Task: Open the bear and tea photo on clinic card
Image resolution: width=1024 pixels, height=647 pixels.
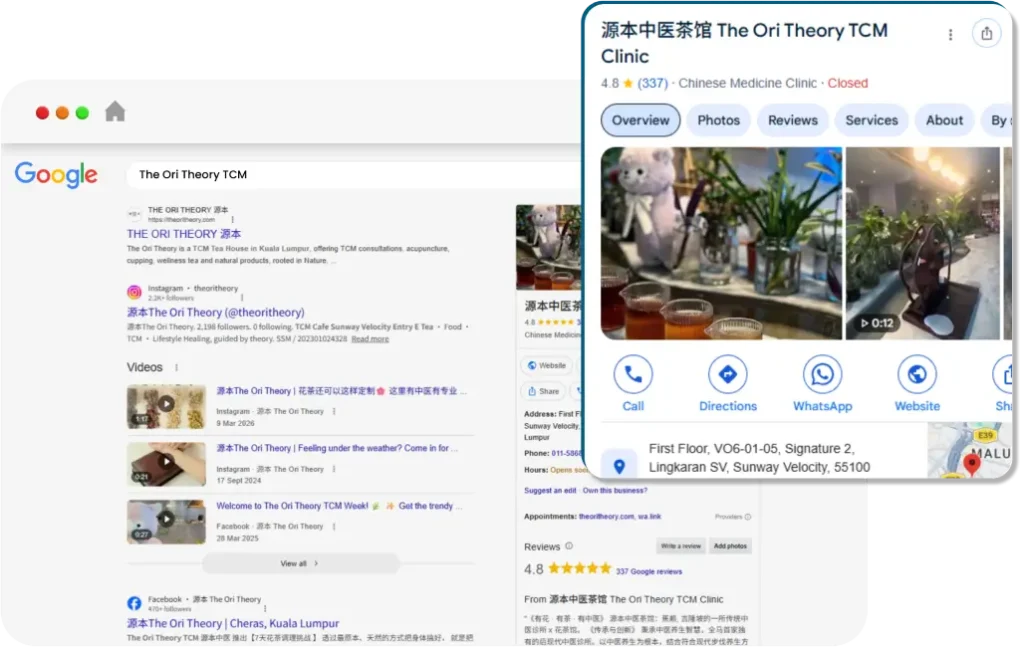Action: click(721, 243)
